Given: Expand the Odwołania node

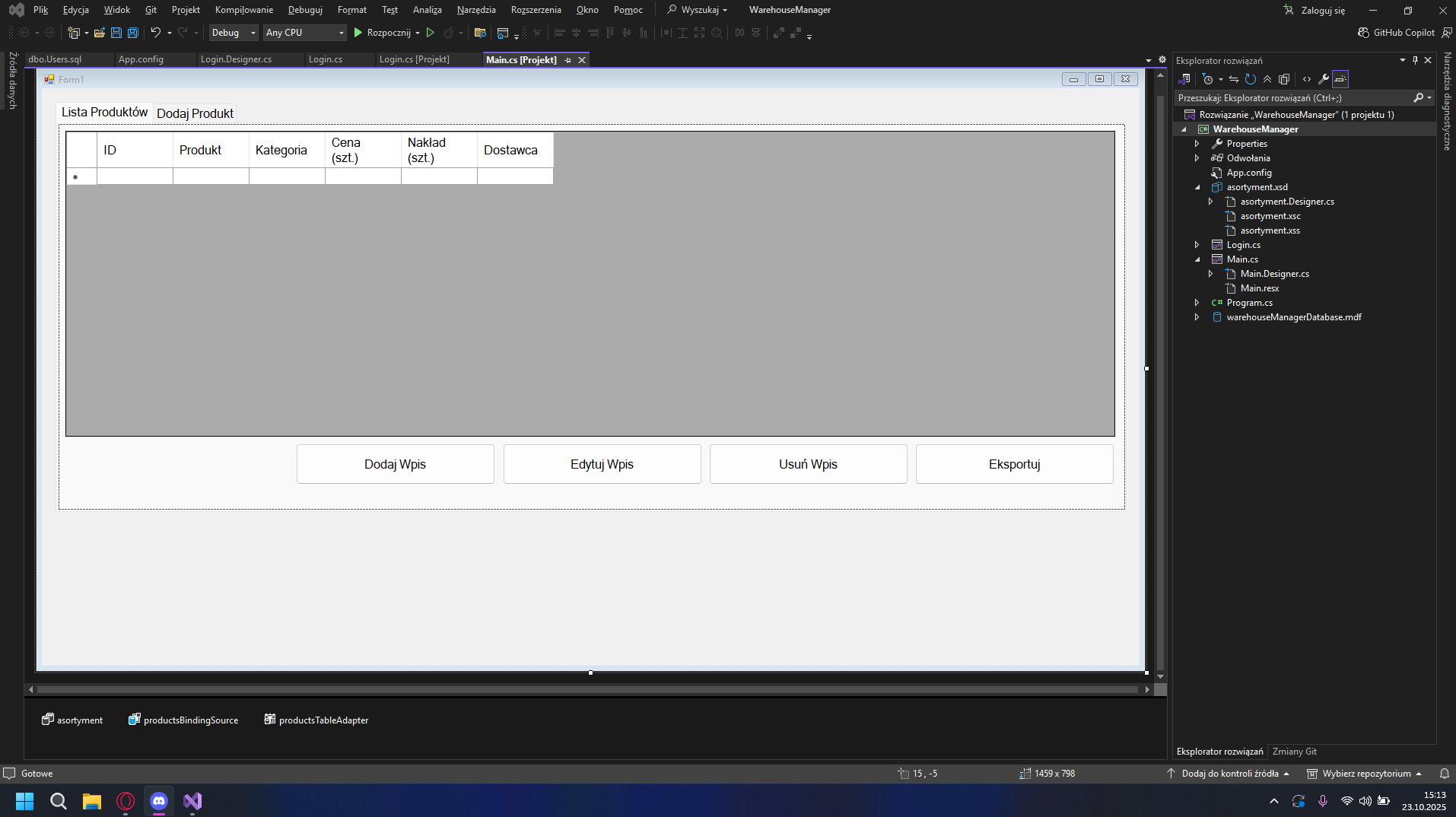Looking at the screenshot, I should pyautogui.click(x=1197, y=158).
